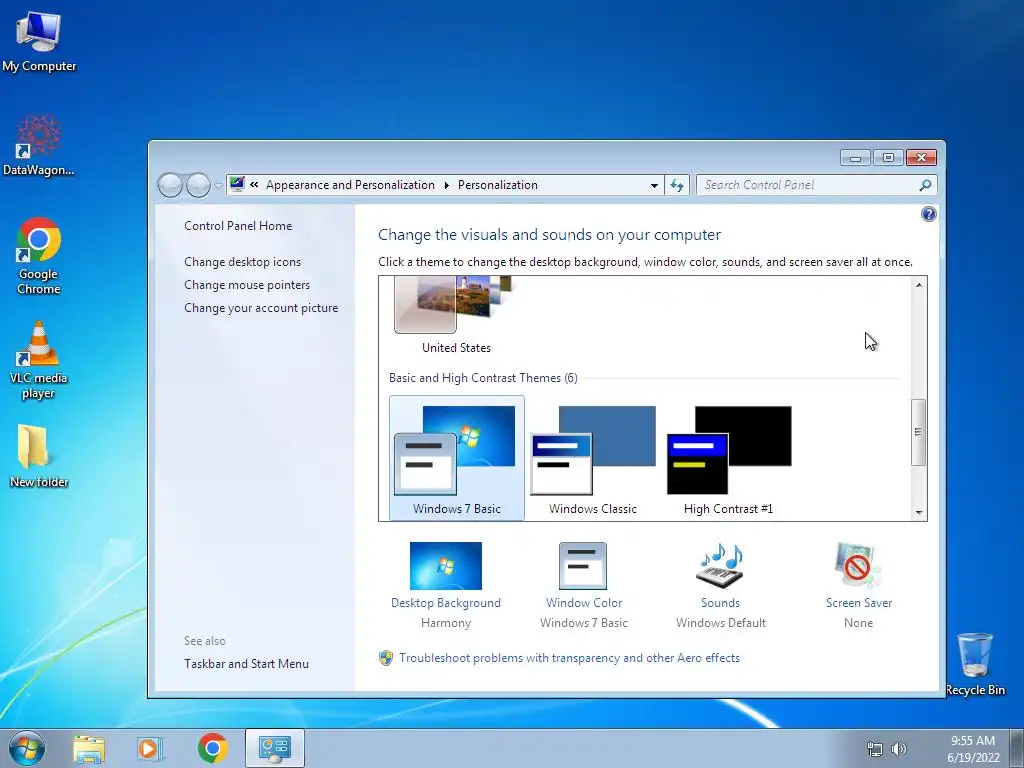Click the Windows Start orb
Viewport: 1024px width, 768px height.
click(27, 748)
